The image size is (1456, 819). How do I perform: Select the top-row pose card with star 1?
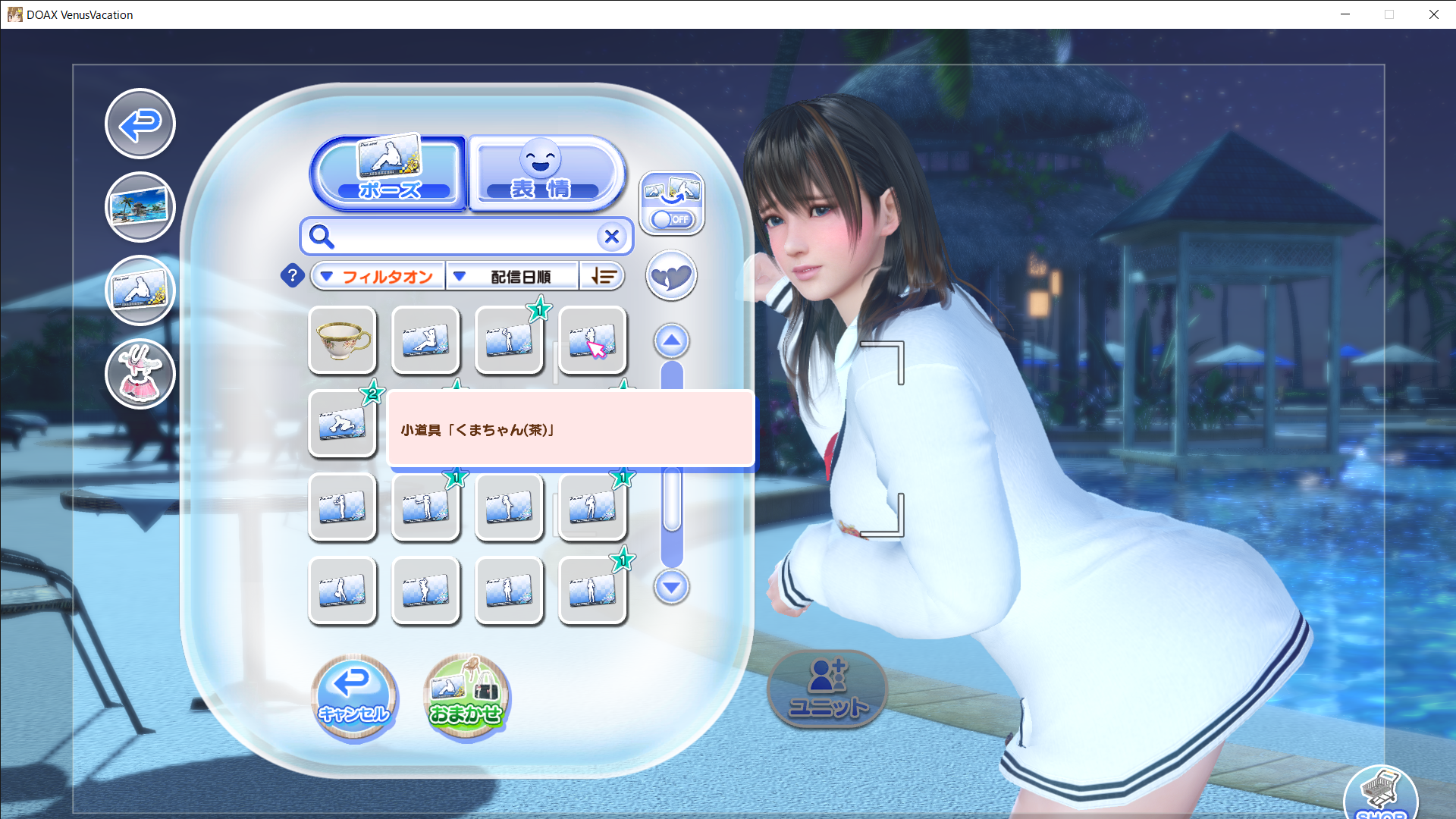510,340
